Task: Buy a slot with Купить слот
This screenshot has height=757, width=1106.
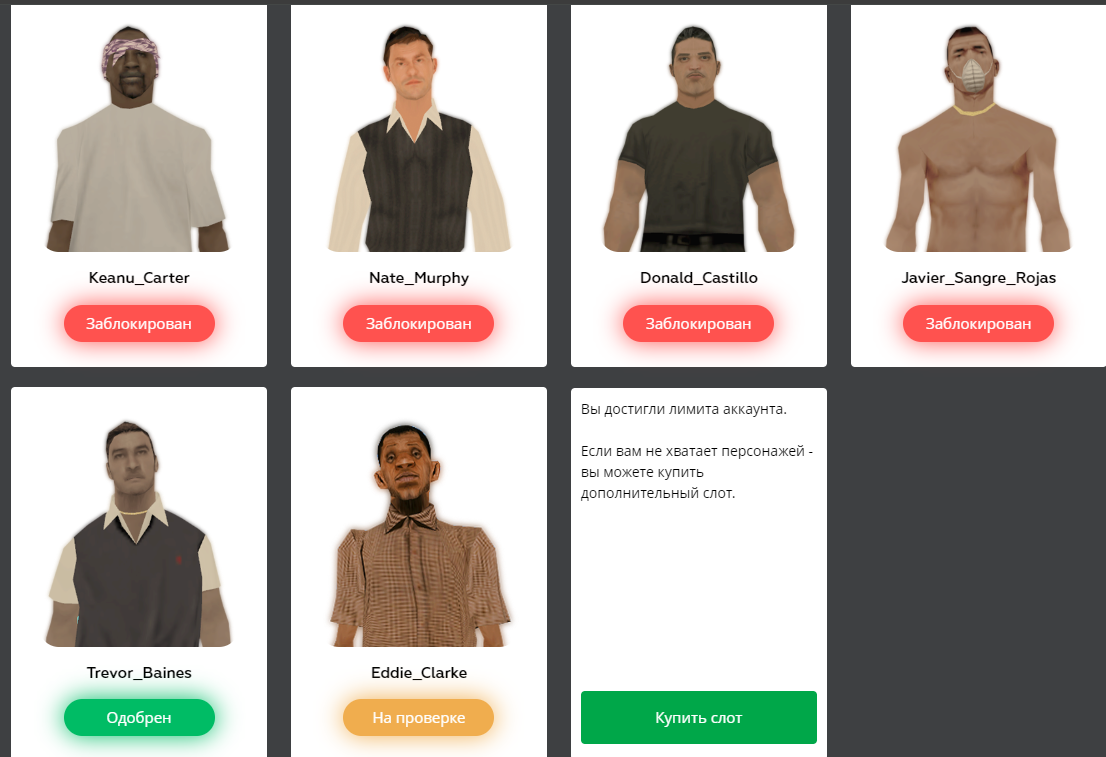Action: point(698,717)
